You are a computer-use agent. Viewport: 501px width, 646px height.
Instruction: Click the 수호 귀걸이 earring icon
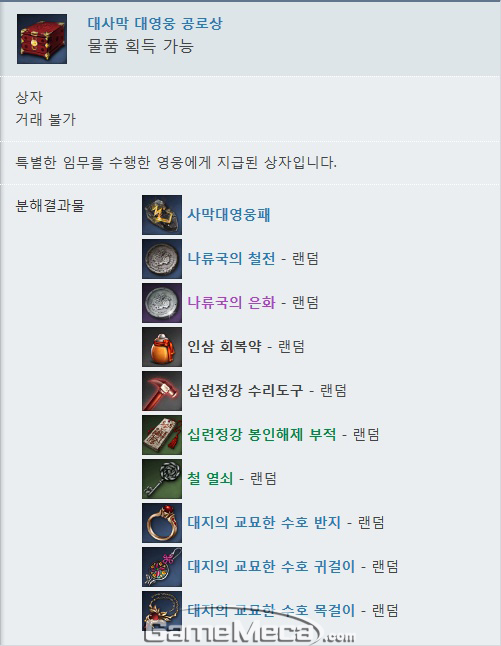[162, 567]
